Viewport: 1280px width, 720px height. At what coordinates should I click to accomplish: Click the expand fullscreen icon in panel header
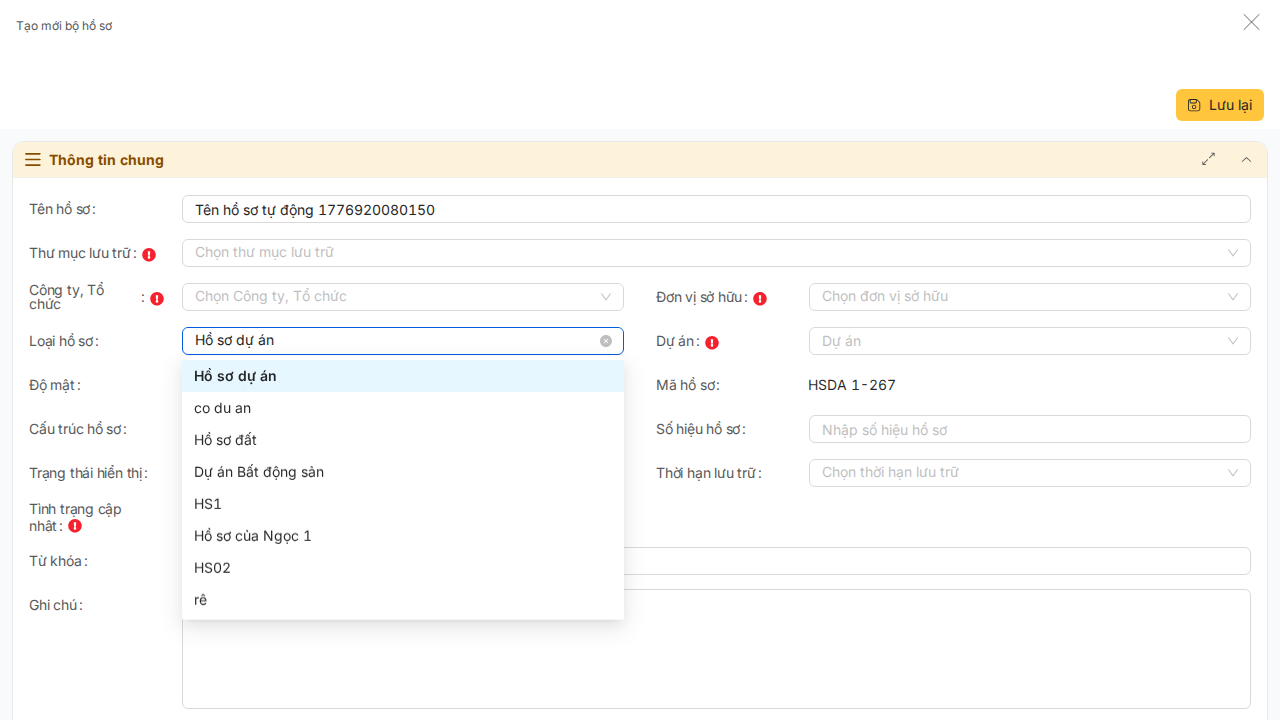point(1208,159)
